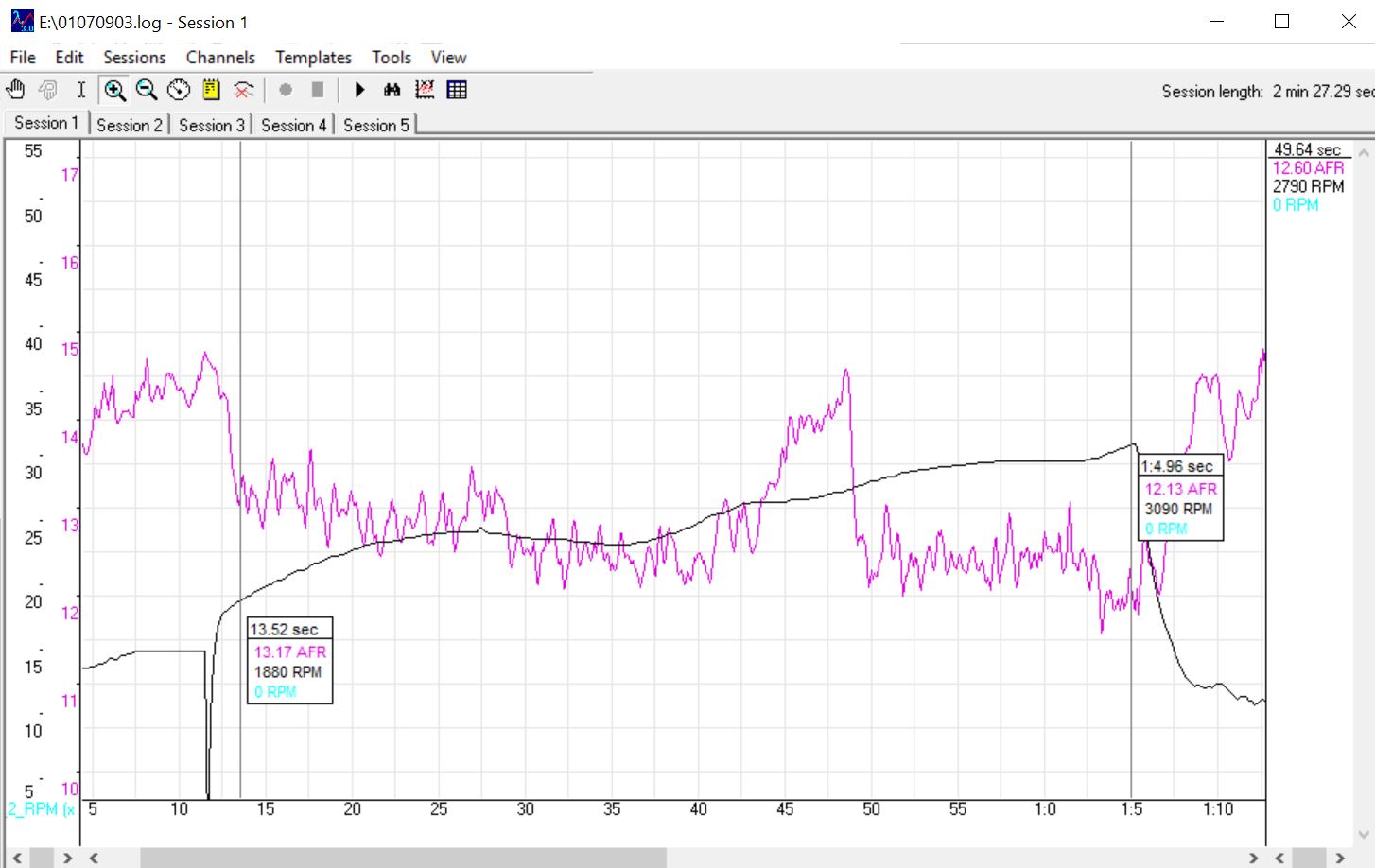Screen dimensions: 1375x868
Task: Open the Tools menu
Action: click(x=392, y=58)
